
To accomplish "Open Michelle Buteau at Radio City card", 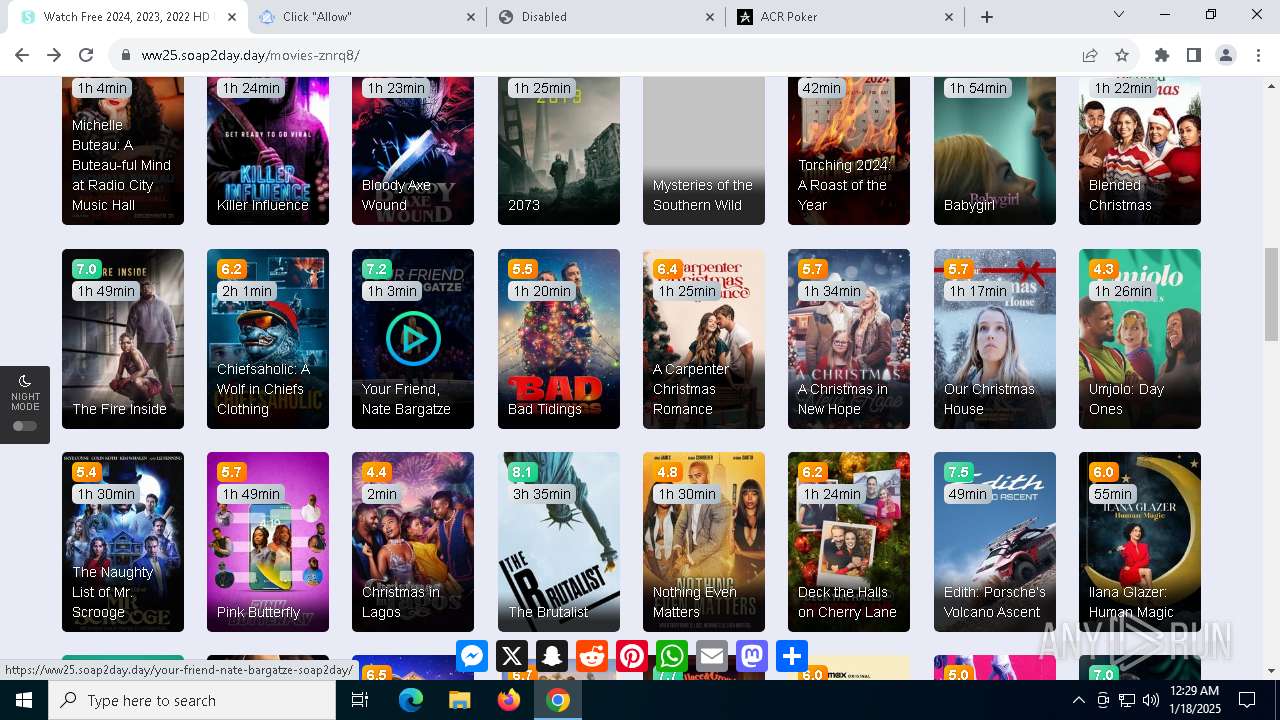I will (123, 151).
